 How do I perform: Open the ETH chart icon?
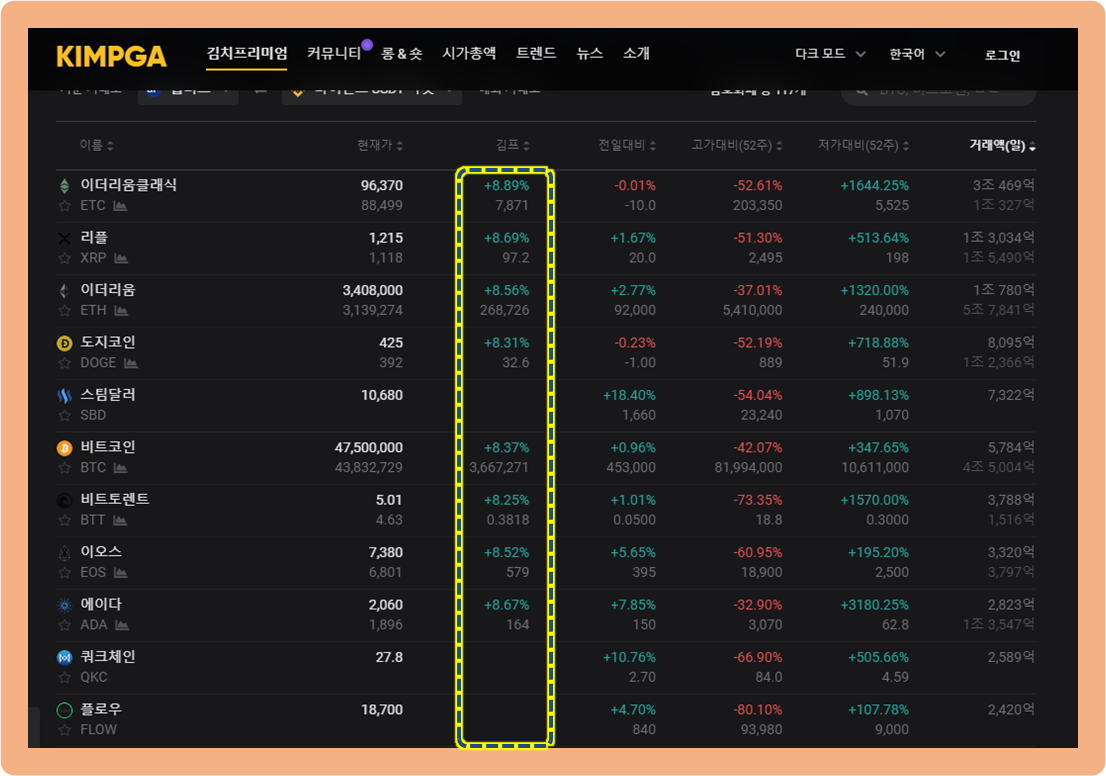coord(121,310)
